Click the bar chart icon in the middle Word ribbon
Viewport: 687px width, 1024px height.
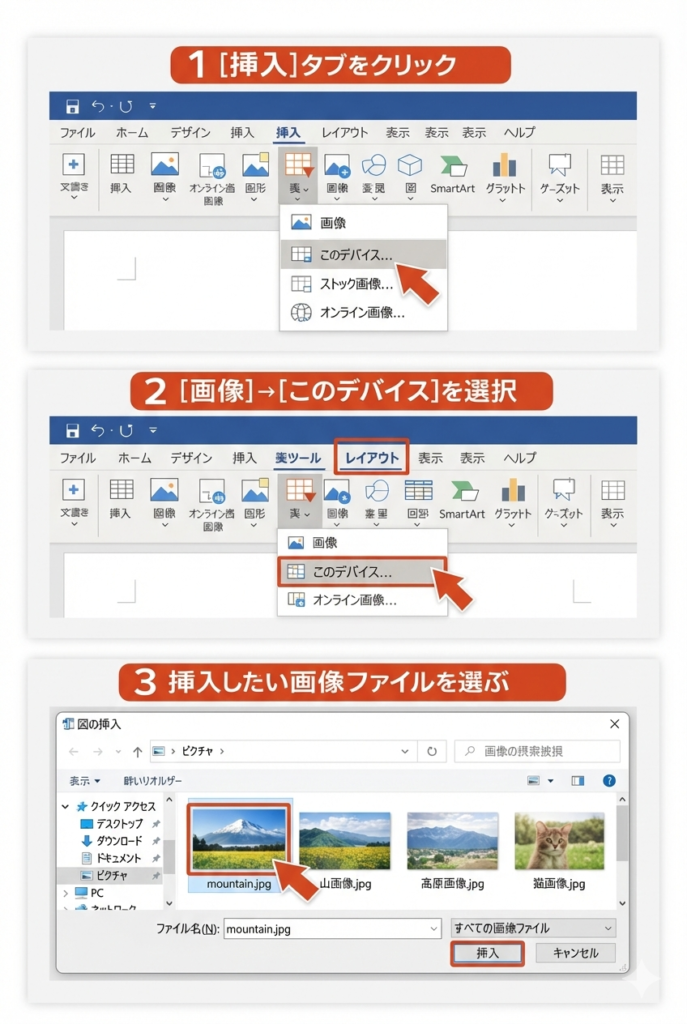(513, 490)
